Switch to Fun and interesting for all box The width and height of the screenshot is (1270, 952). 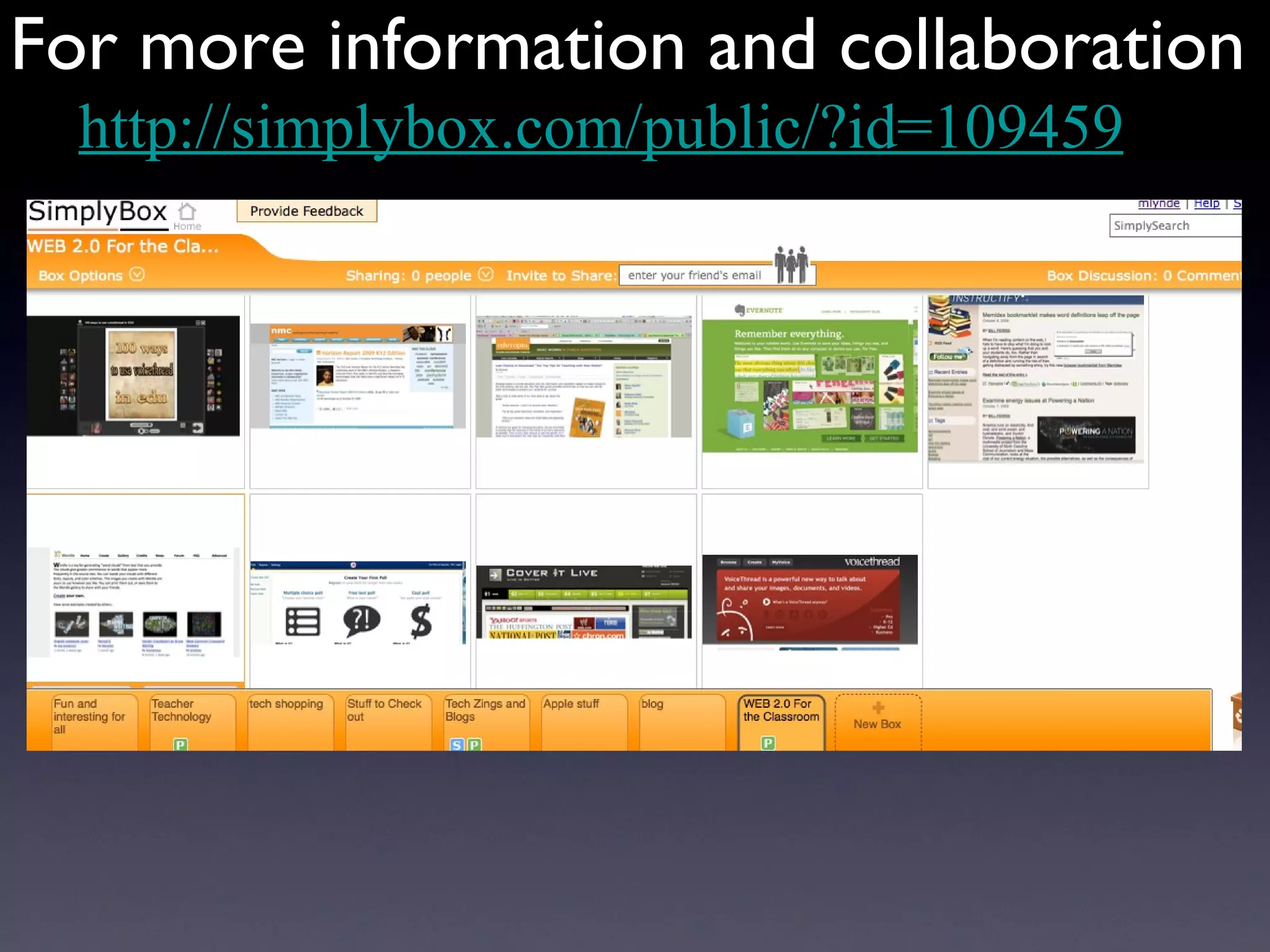(94, 722)
